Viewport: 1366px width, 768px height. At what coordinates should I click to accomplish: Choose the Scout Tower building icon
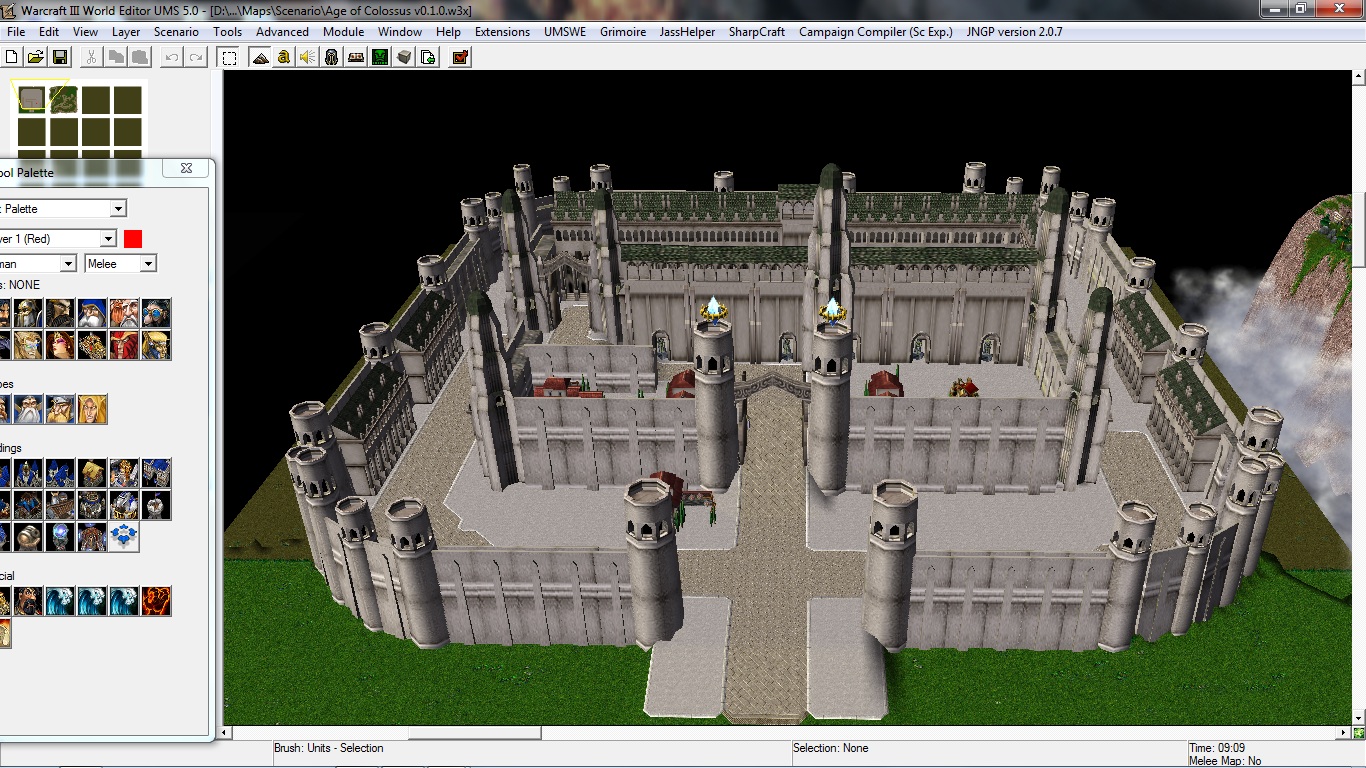[x=156, y=505]
